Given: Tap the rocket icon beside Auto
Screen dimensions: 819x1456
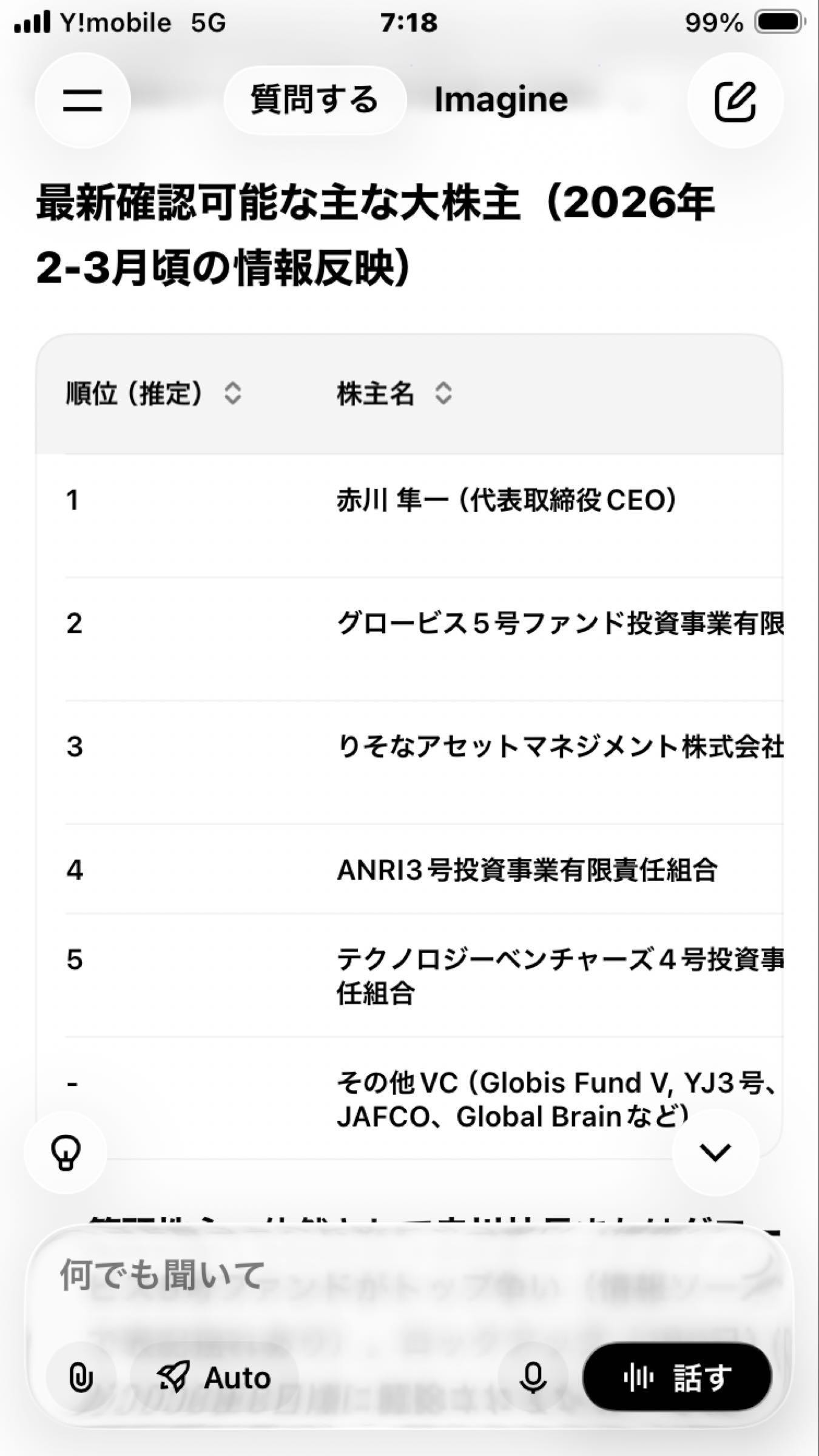Looking at the screenshot, I should 174,1377.
